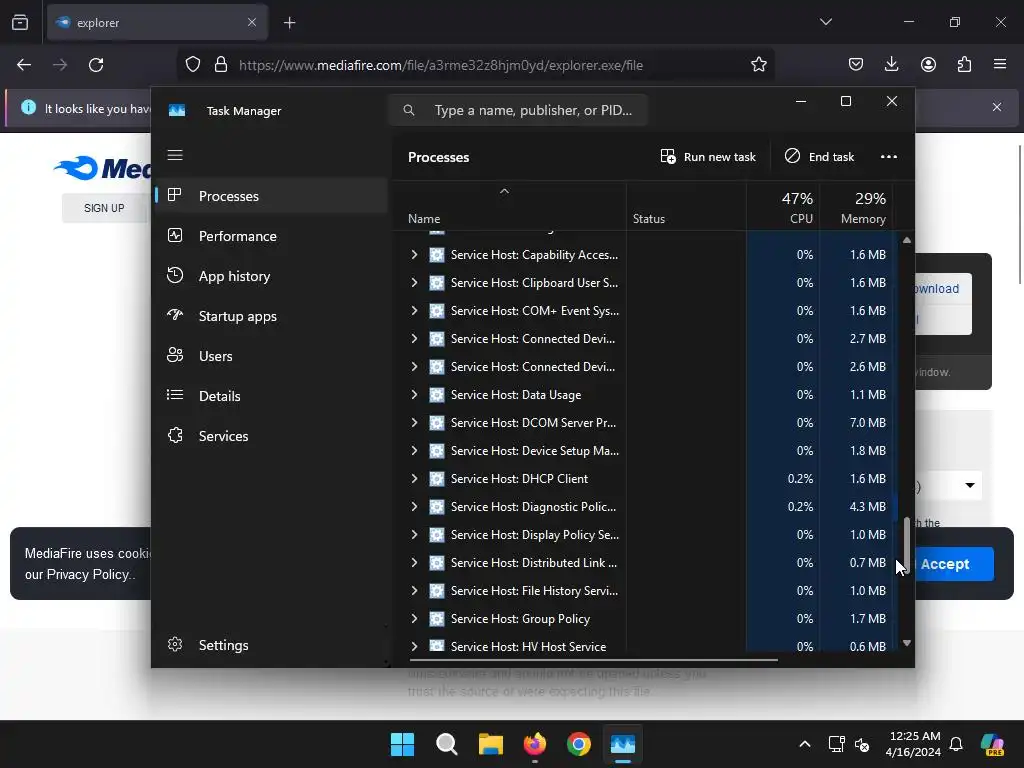Expand Service Host: Device Setup Manager
1024x768 pixels.
click(x=414, y=451)
